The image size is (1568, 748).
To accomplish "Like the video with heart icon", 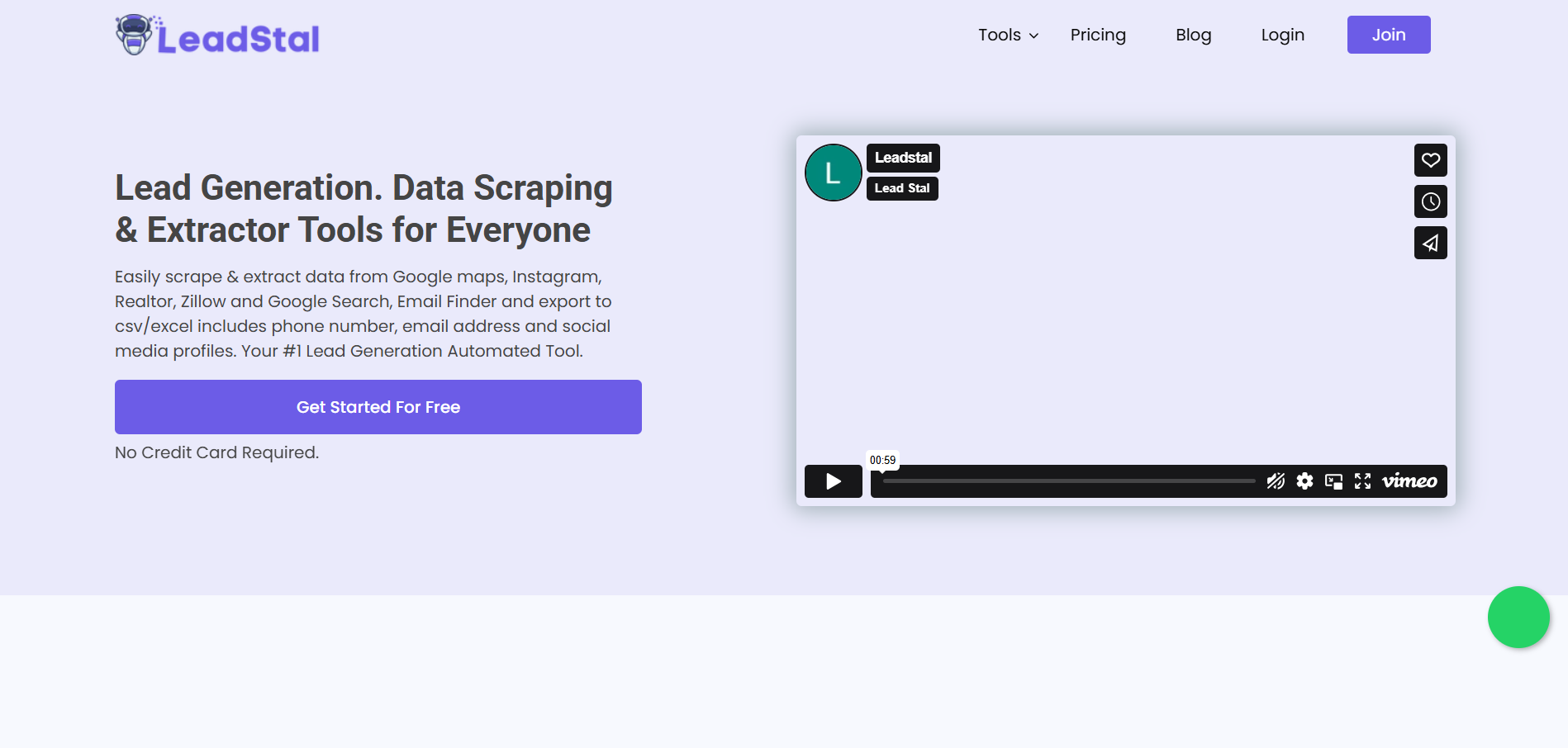I will [1430, 160].
